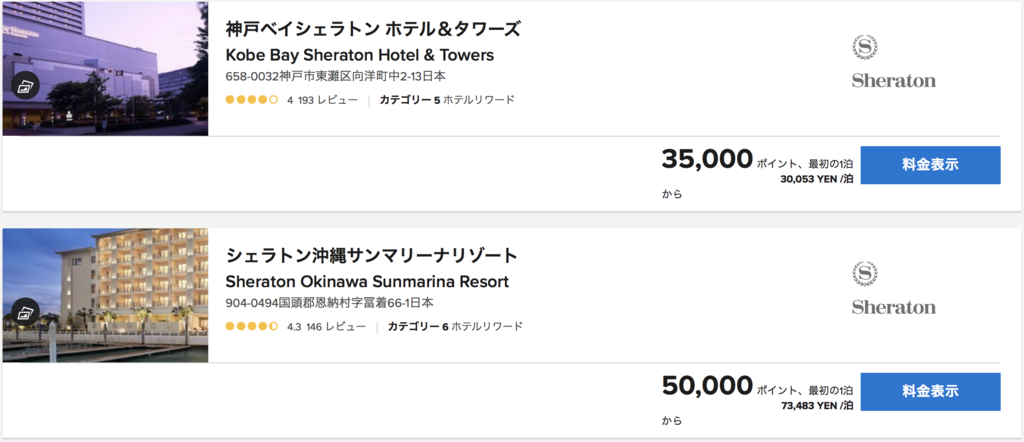
Task: Click the star rating of Kobe Bay Sheraton
Action: click(x=251, y=101)
